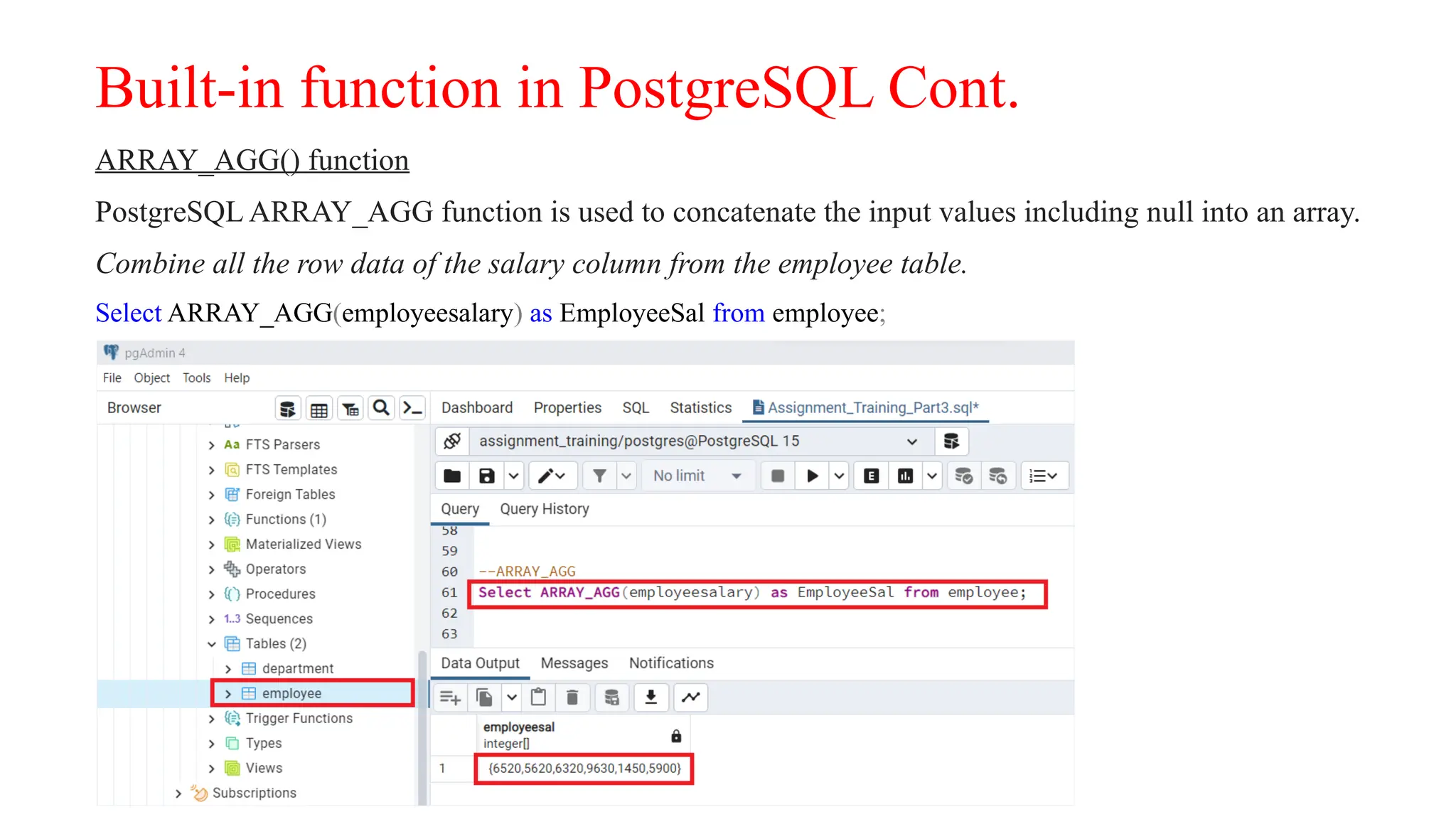Click the Query Tool icon in Browser header

click(x=287, y=409)
